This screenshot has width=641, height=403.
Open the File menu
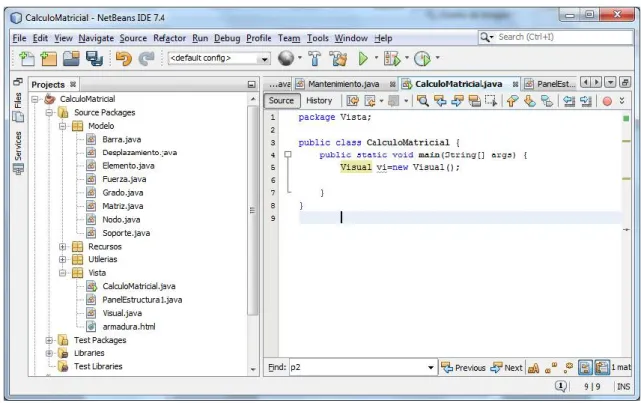[x=19, y=38]
